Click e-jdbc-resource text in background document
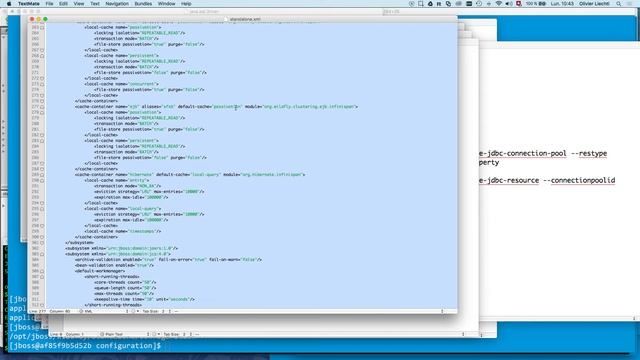Image resolution: width=640 pixels, height=360 pixels. (509, 180)
